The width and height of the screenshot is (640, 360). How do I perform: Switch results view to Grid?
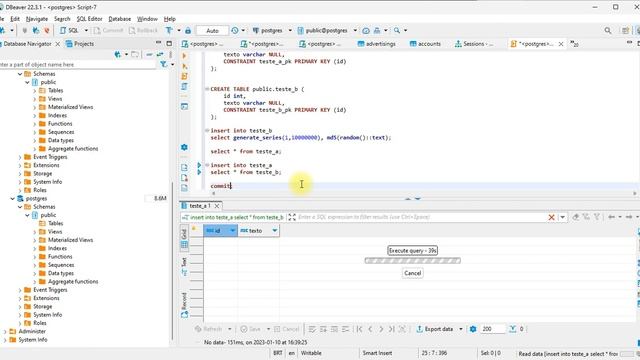point(184,238)
